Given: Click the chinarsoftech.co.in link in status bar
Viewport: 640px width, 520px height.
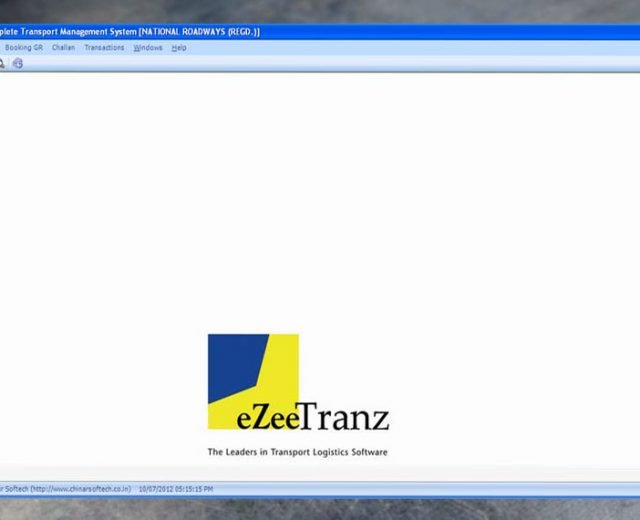Looking at the screenshot, I should [x=81, y=489].
